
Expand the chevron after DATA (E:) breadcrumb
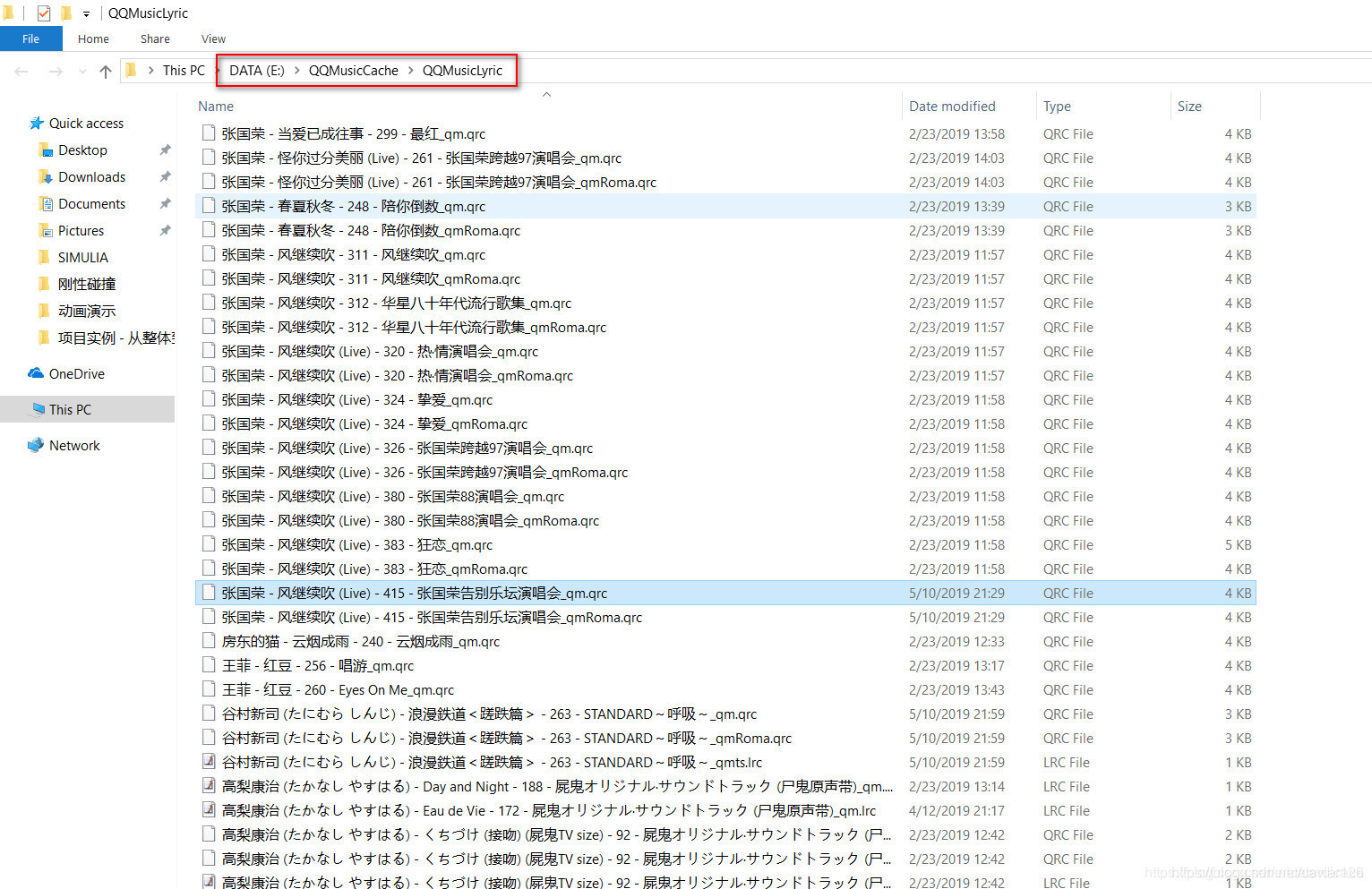click(296, 70)
